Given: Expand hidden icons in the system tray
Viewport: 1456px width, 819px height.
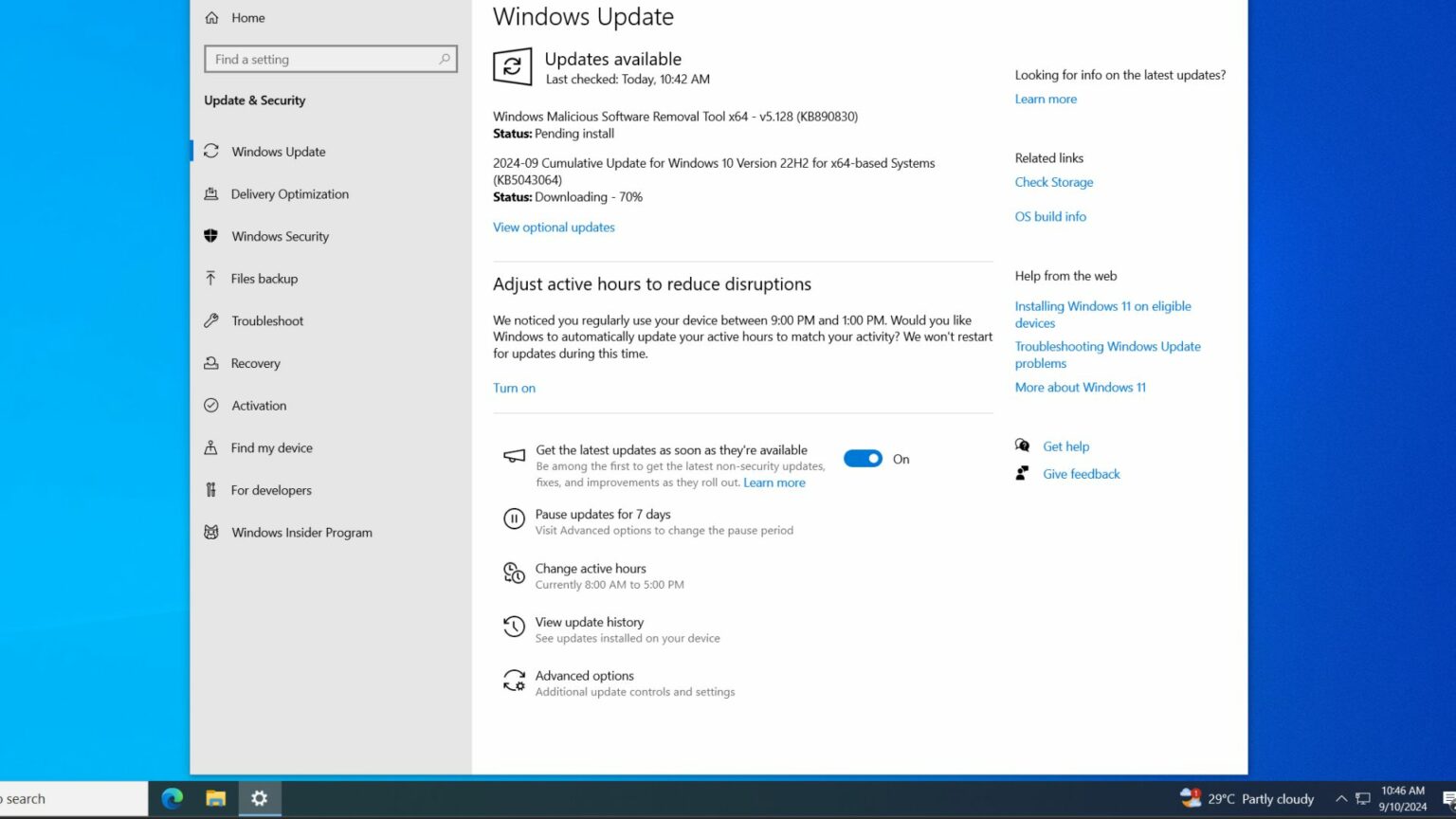Looking at the screenshot, I should tap(1342, 798).
